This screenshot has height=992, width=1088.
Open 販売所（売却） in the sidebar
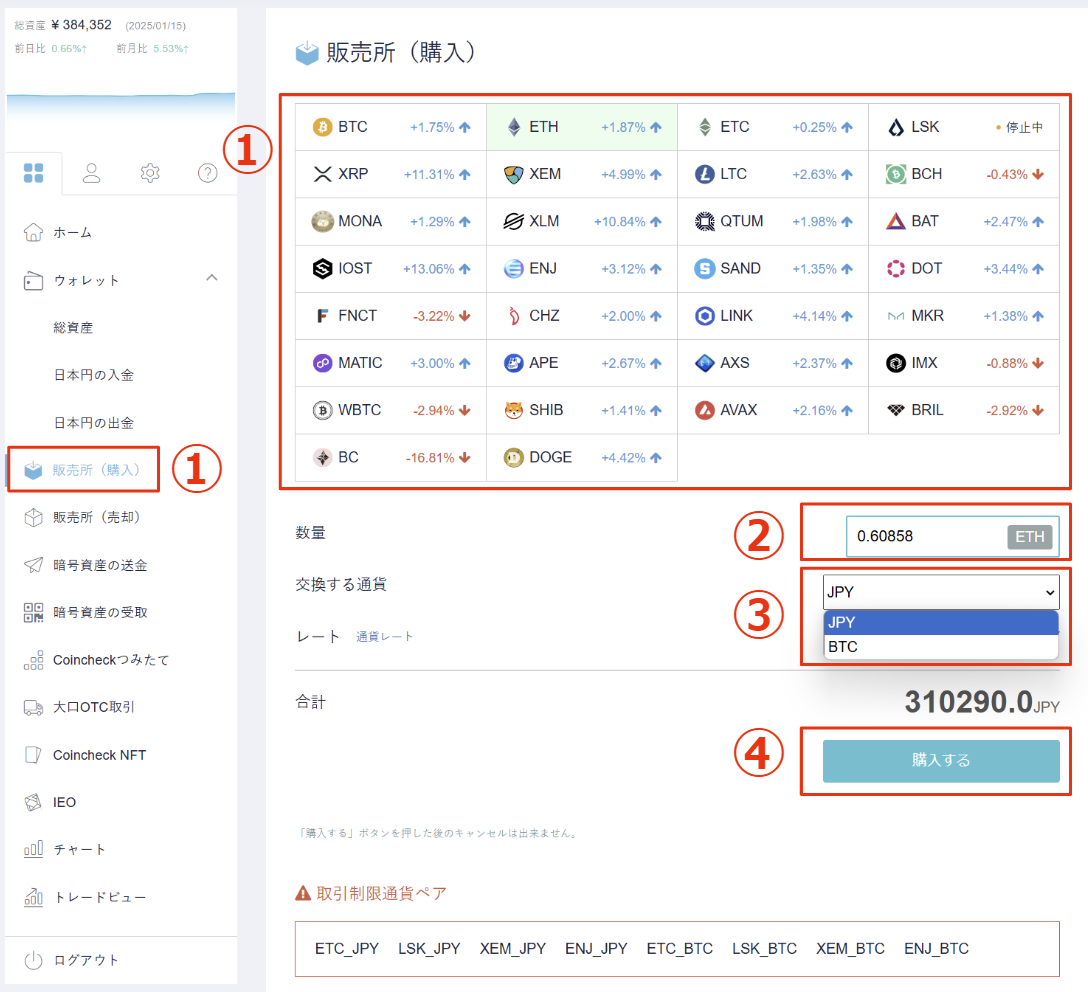[96, 518]
